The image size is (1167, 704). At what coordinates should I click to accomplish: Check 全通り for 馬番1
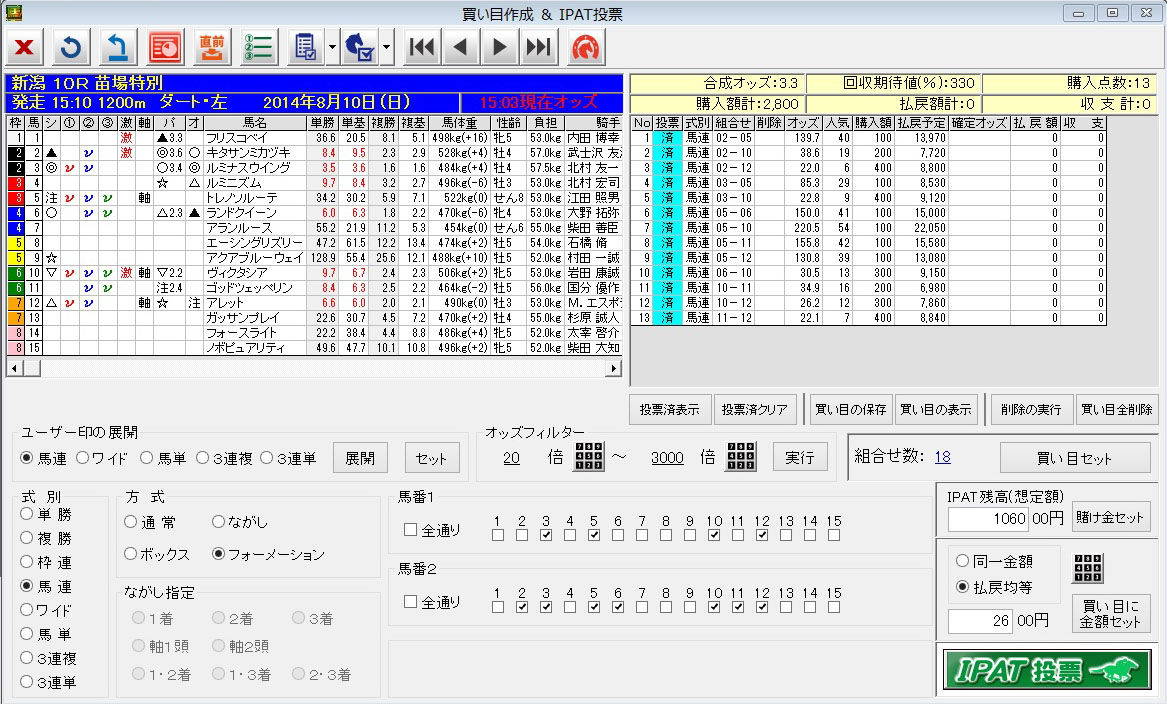tap(432, 530)
